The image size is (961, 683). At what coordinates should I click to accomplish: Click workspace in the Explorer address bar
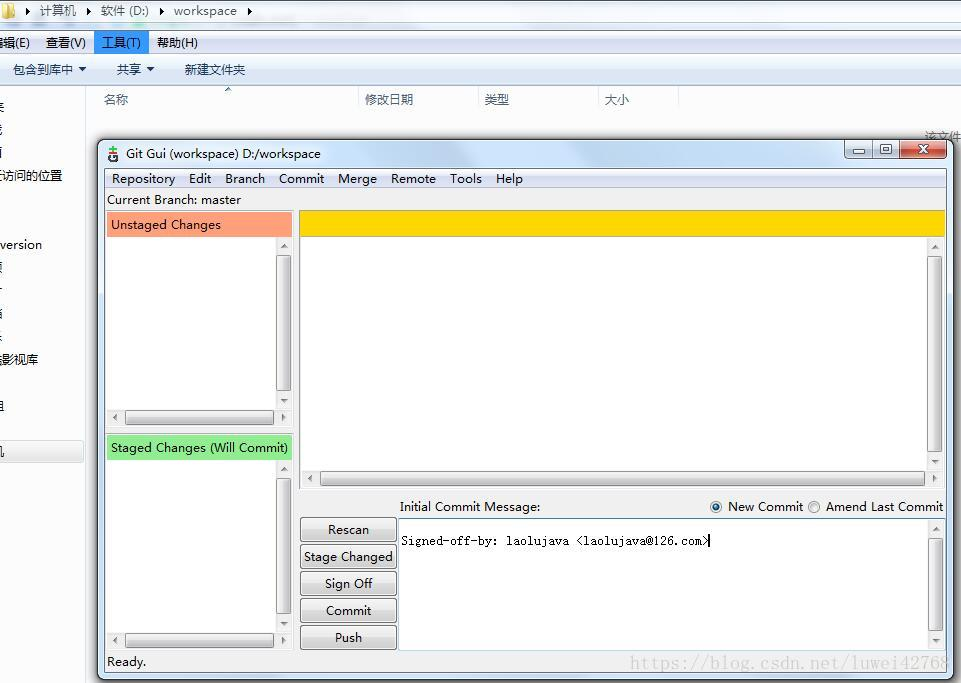pyautogui.click(x=205, y=11)
